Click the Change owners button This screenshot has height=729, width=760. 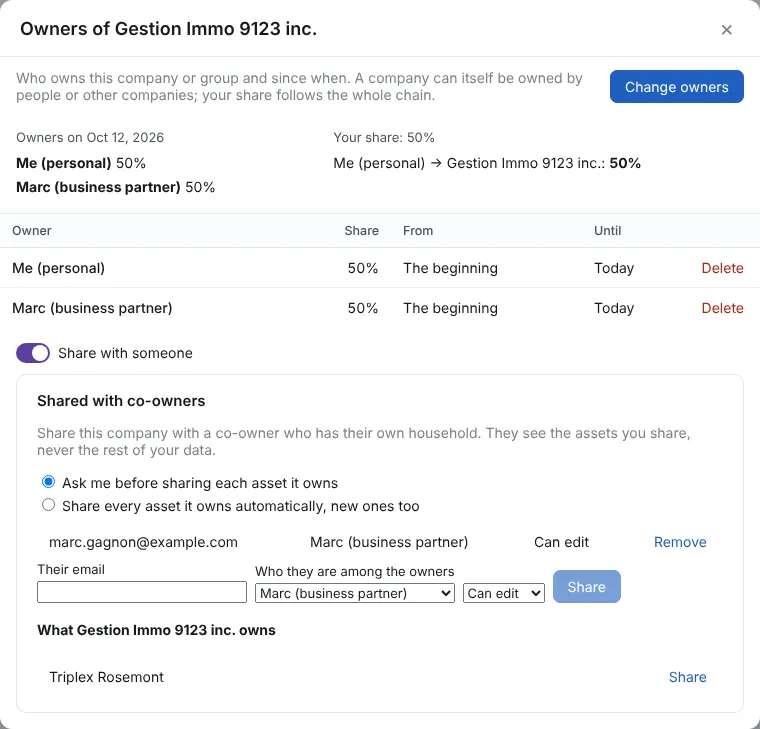click(676, 87)
